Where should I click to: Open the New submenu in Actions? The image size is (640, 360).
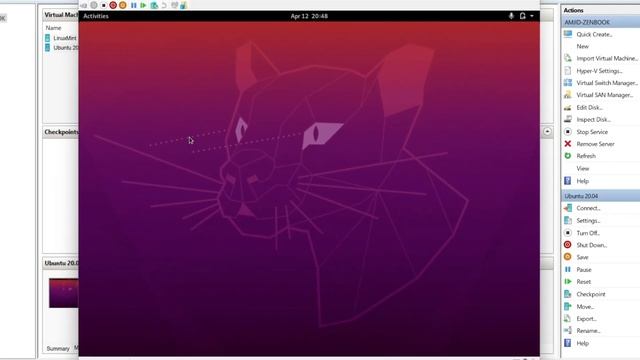pos(582,47)
